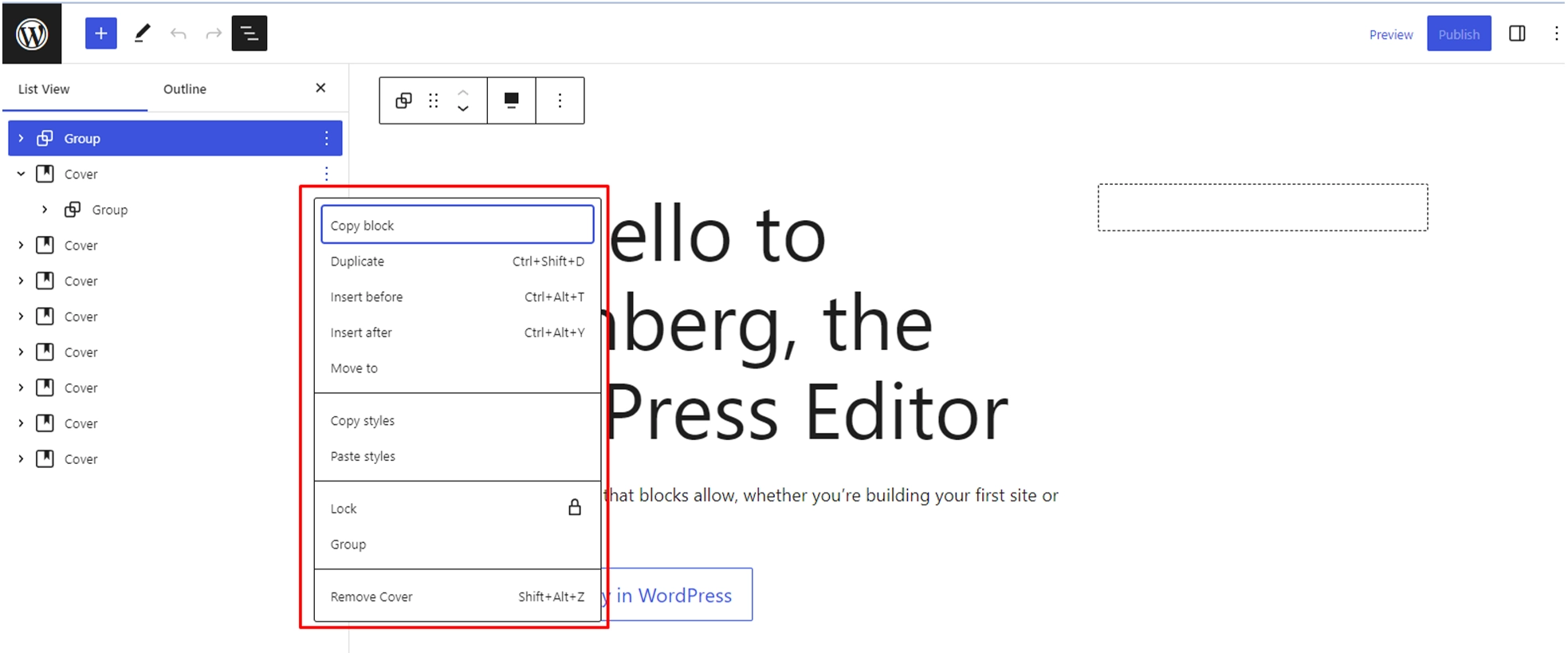Click the paragraph about blocks allow
This screenshot has width=1568, height=653.
click(x=831, y=496)
